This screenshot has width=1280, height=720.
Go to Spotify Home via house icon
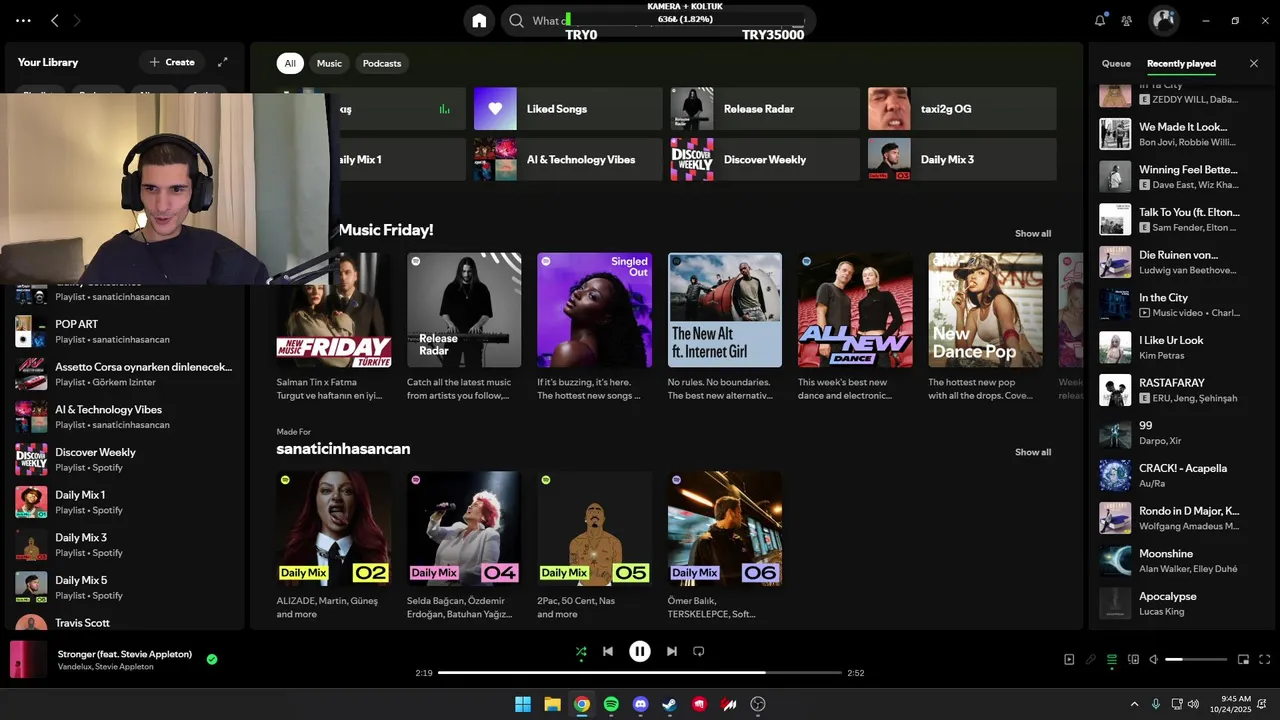pos(479,20)
